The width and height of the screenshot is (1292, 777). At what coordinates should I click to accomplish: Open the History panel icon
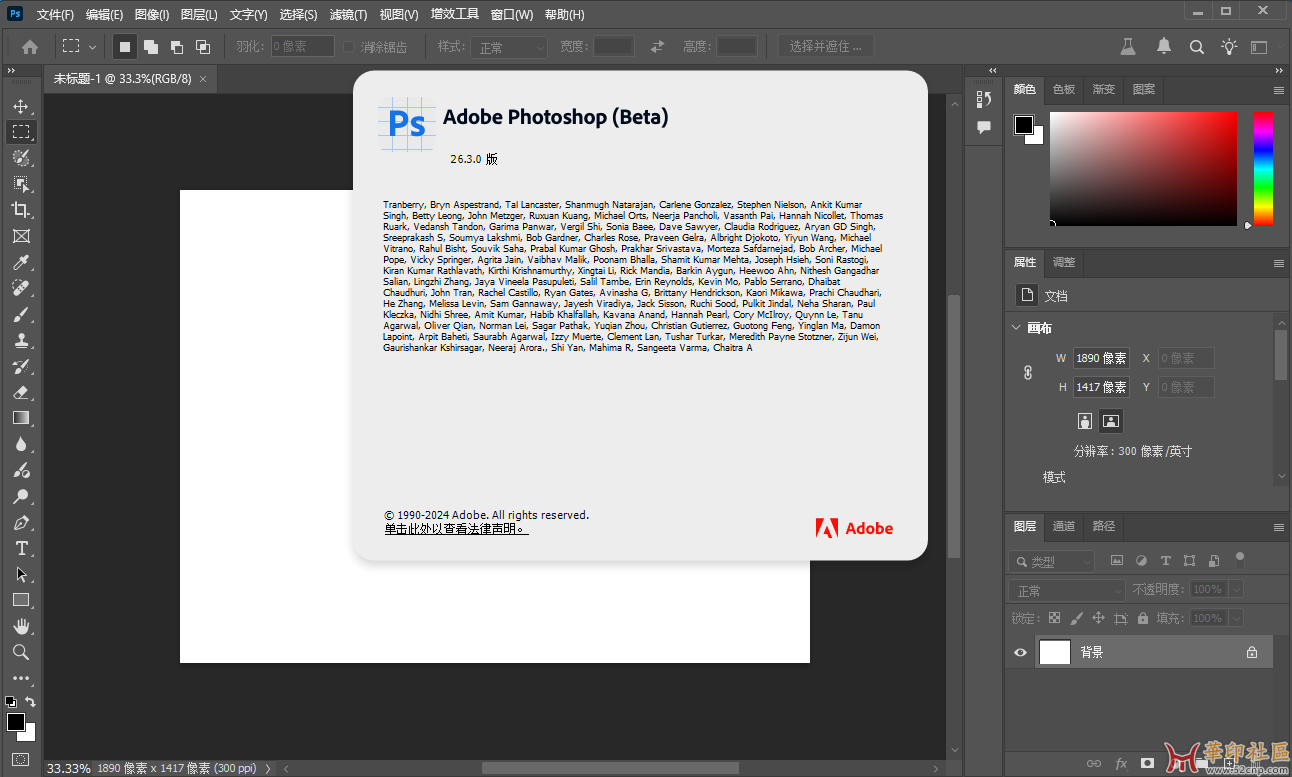point(984,99)
